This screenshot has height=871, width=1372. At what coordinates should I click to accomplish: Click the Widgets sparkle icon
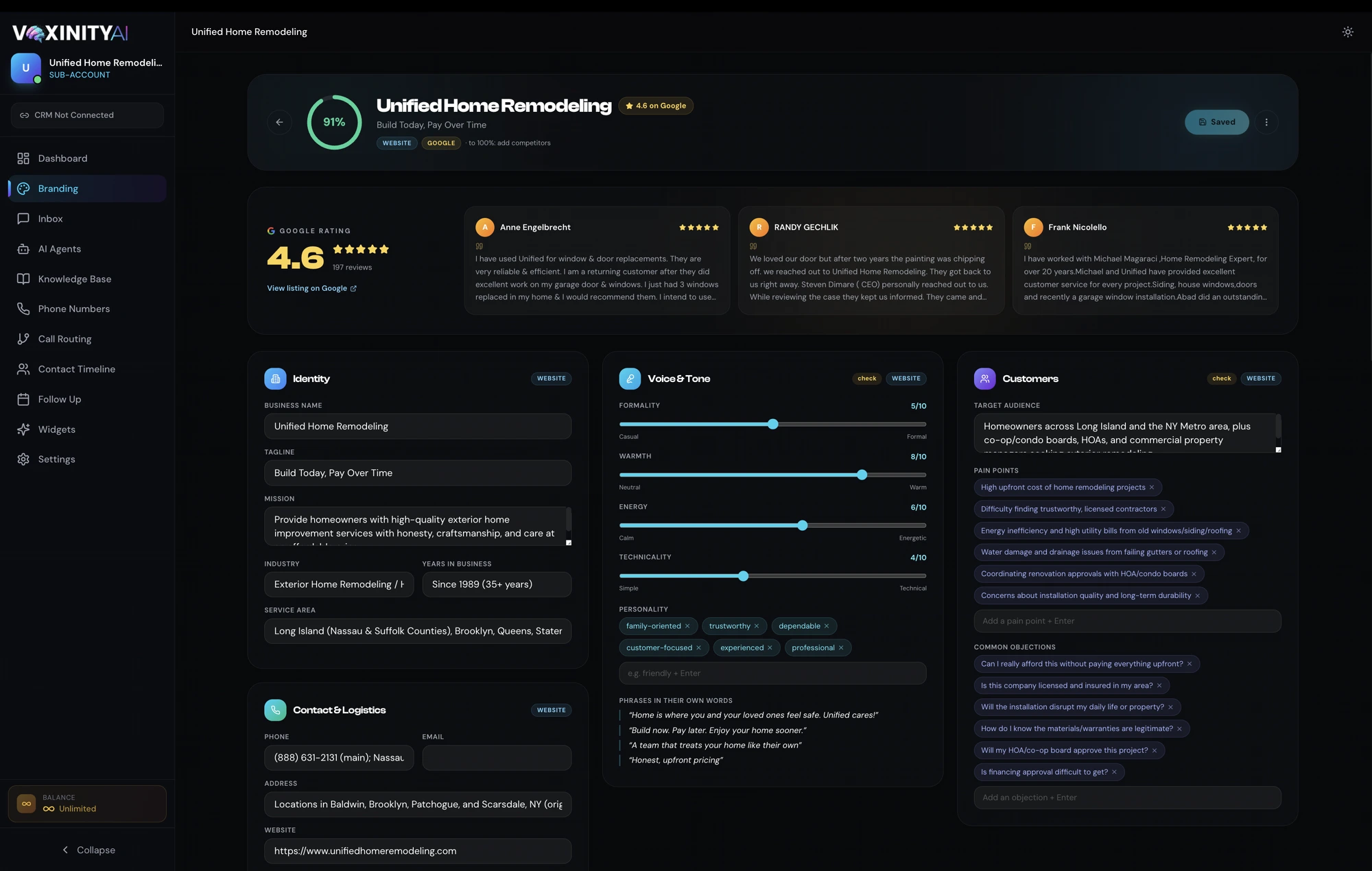click(x=23, y=429)
